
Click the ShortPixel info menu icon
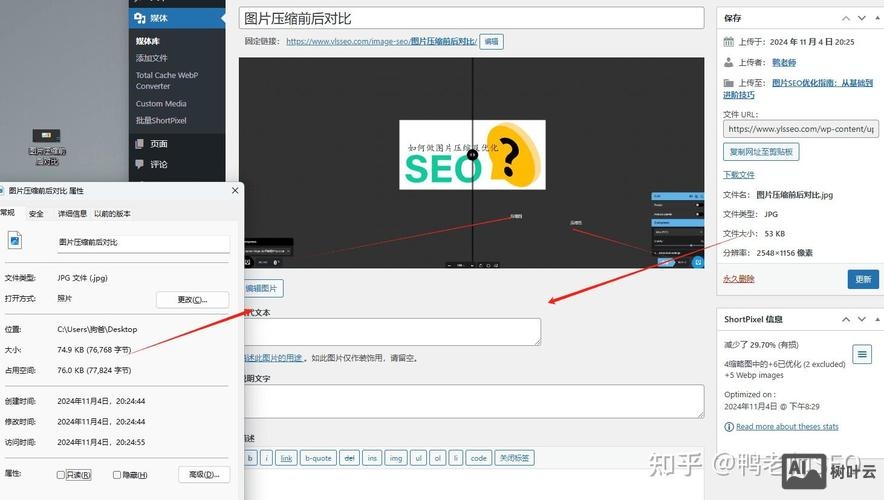click(x=862, y=354)
